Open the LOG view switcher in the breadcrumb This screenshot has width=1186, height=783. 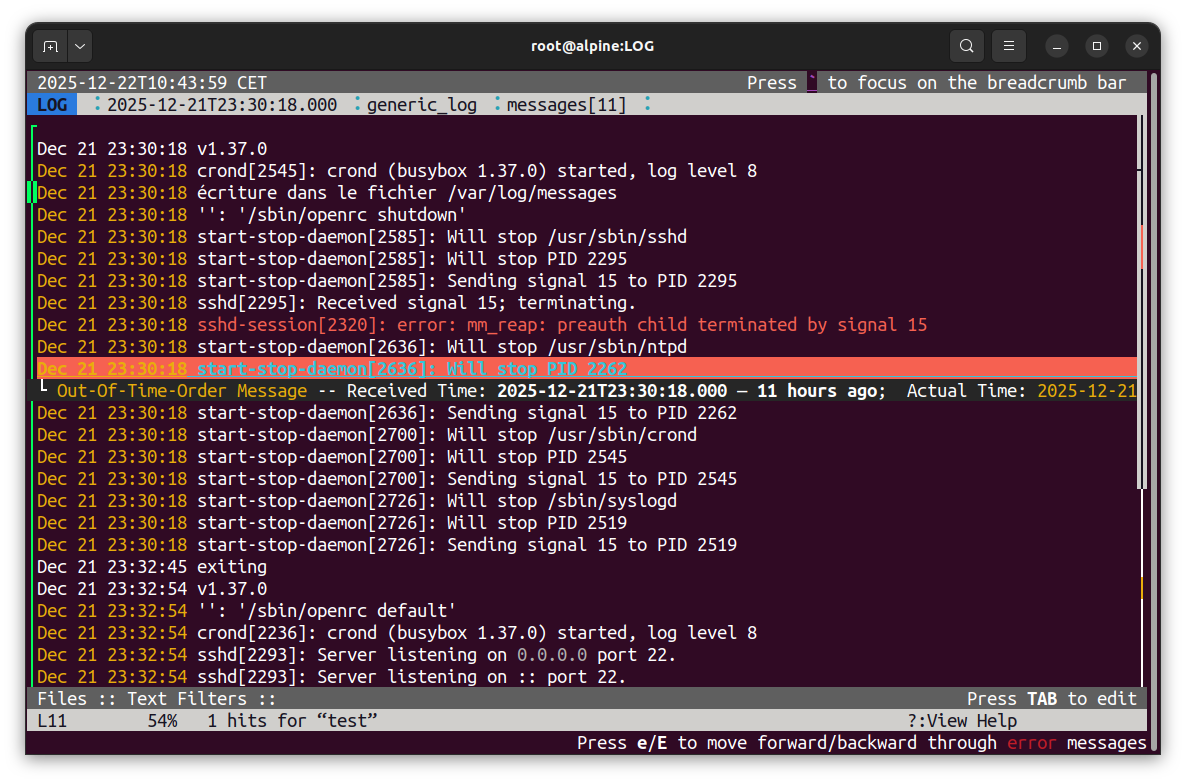click(51, 104)
